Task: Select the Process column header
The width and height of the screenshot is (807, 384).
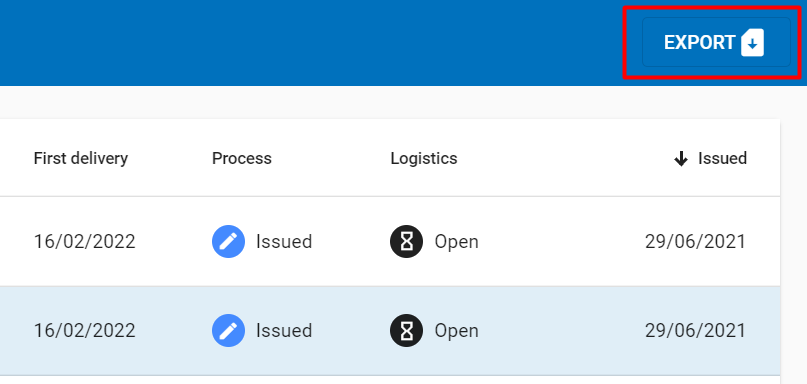Action: [x=241, y=158]
